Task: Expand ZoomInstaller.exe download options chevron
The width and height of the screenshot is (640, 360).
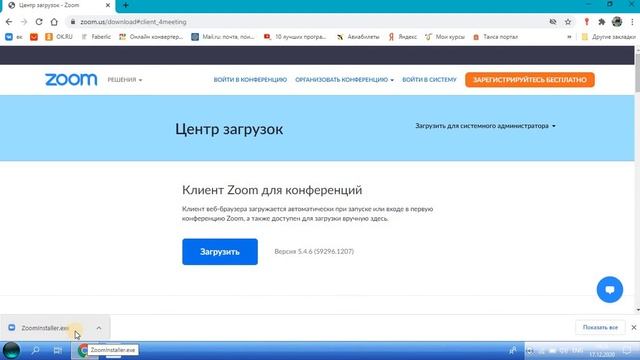Action: click(99, 328)
